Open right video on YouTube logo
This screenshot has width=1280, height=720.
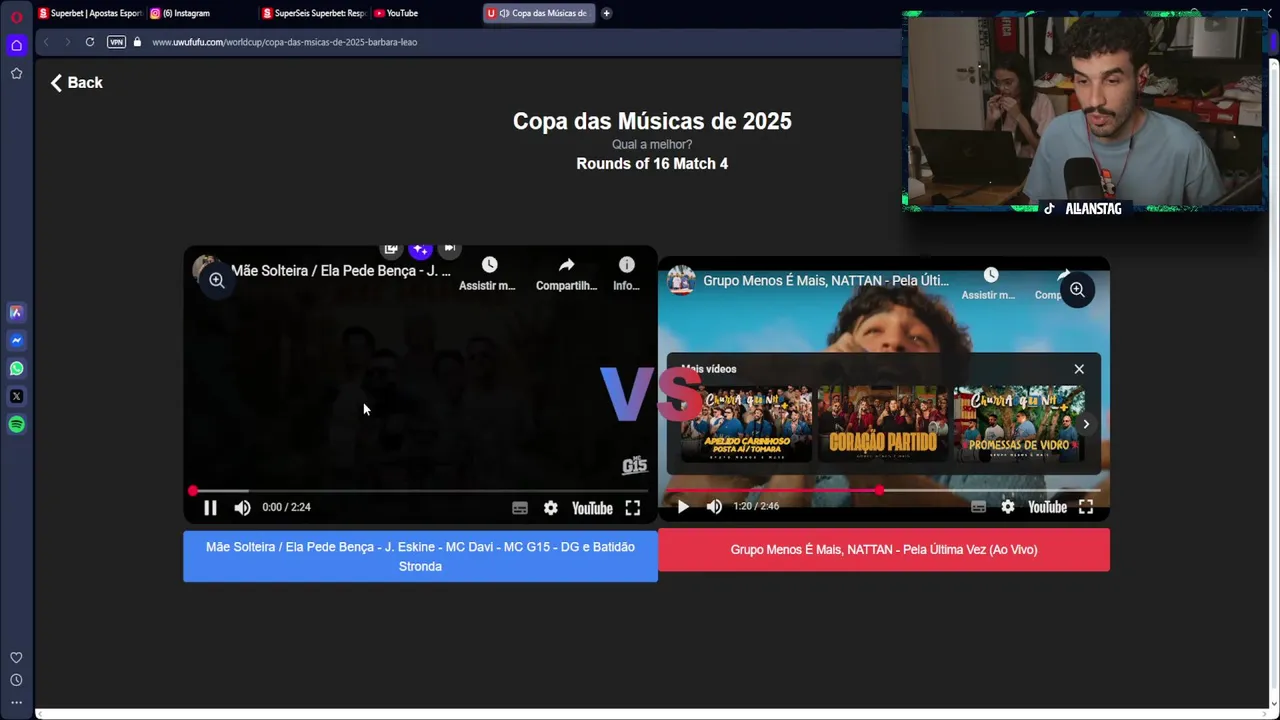pyautogui.click(x=1048, y=507)
